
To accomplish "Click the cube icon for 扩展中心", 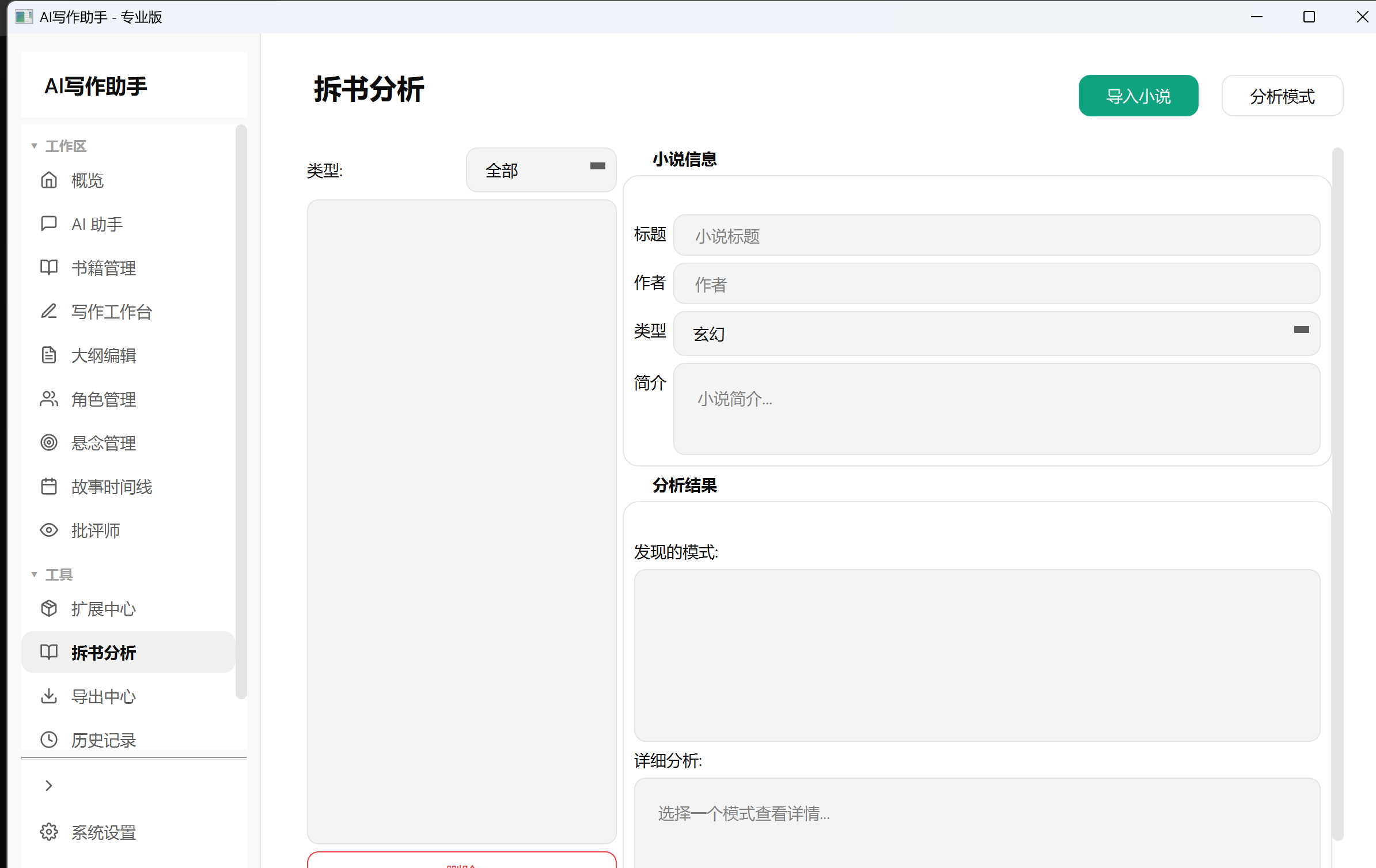I will pyautogui.click(x=49, y=608).
